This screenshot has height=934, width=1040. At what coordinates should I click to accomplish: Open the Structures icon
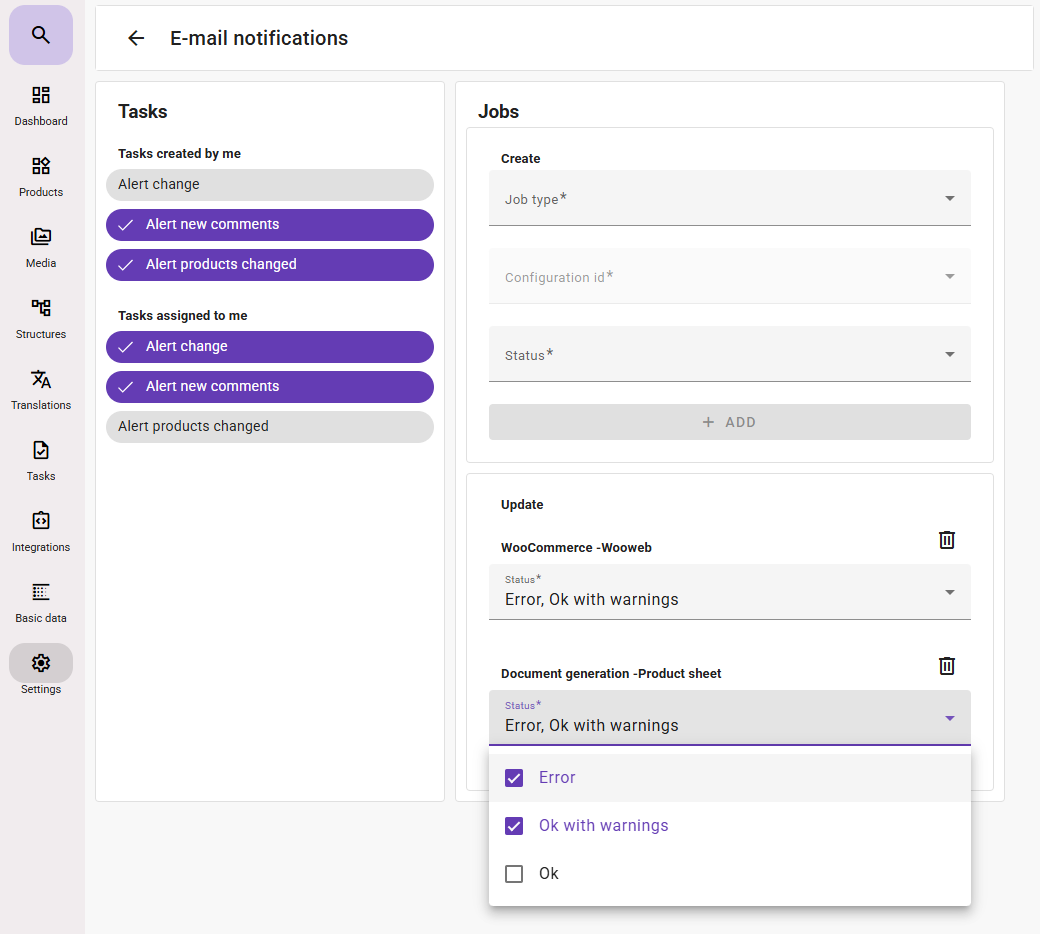(x=40, y=308)
